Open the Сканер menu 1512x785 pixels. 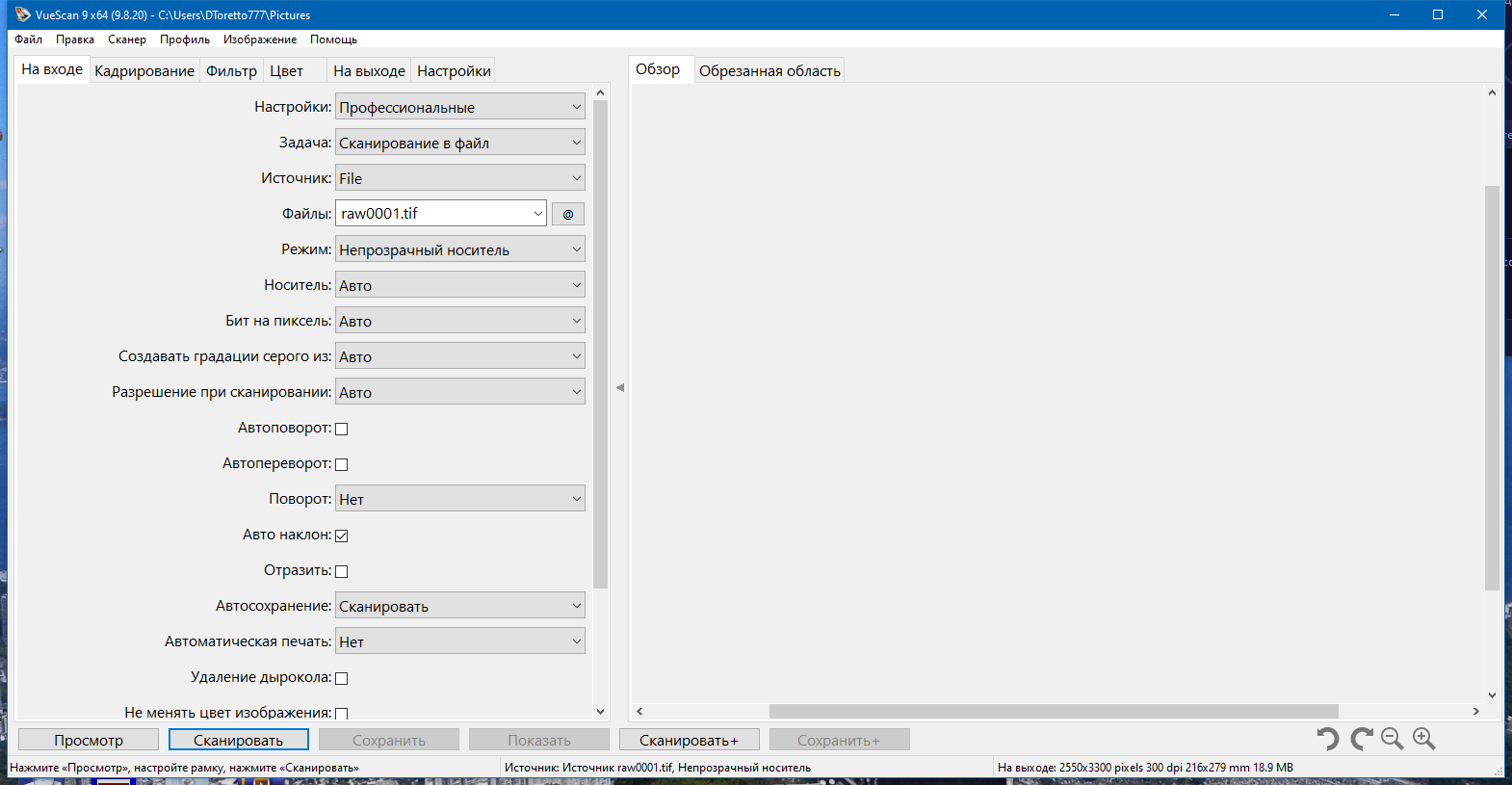click(x=127, y=39)
